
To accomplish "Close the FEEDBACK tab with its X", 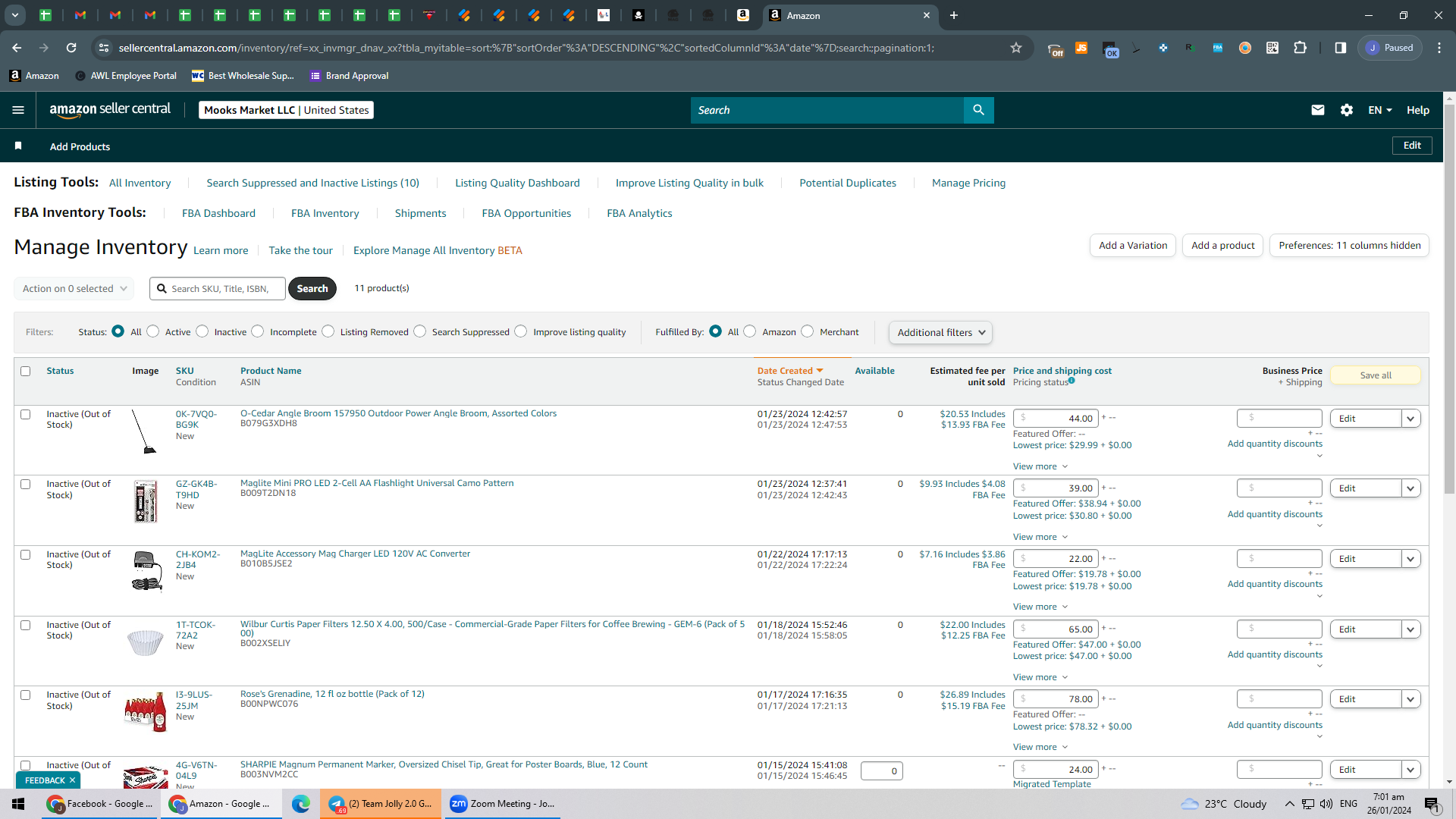I will [72, 780].
